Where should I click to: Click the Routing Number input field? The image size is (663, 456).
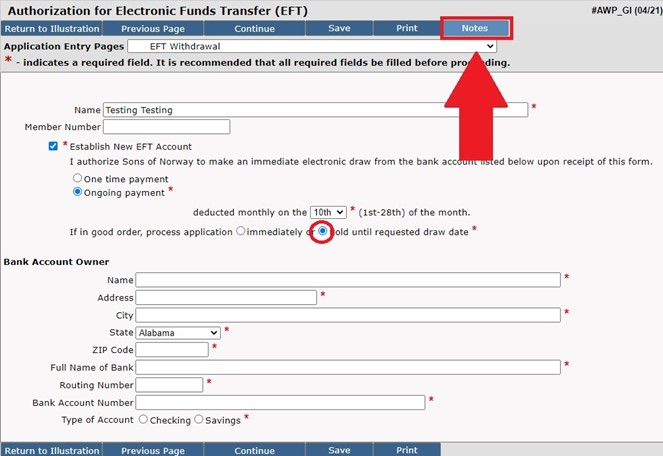coord(169,384)
